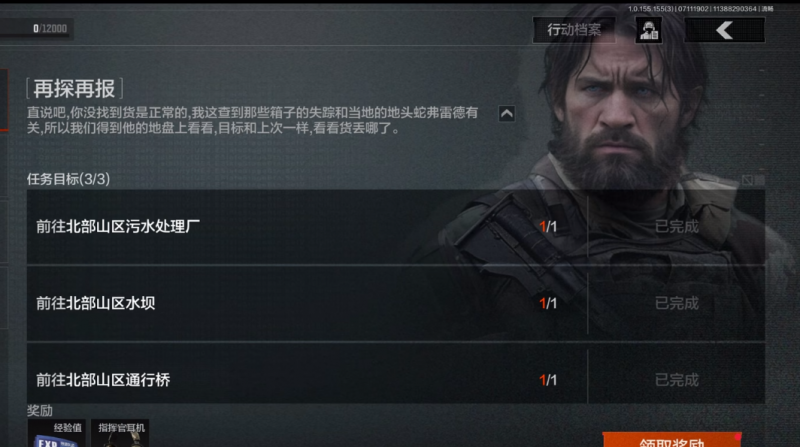Screen dimensions: 800x447
Task: Click the operator profile soldier icon
Action: click(648, 30)
